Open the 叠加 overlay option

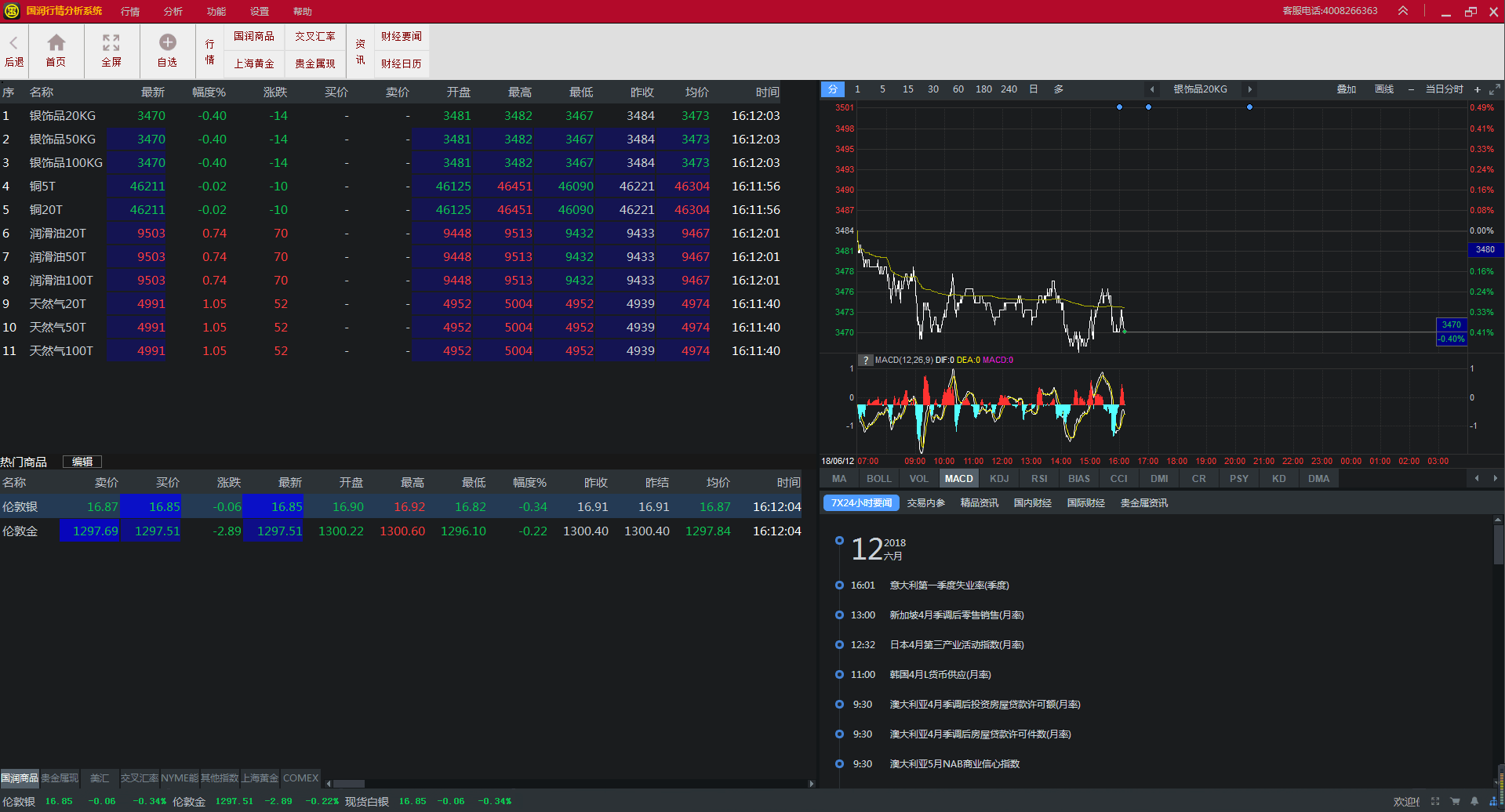click(1347, 89)
